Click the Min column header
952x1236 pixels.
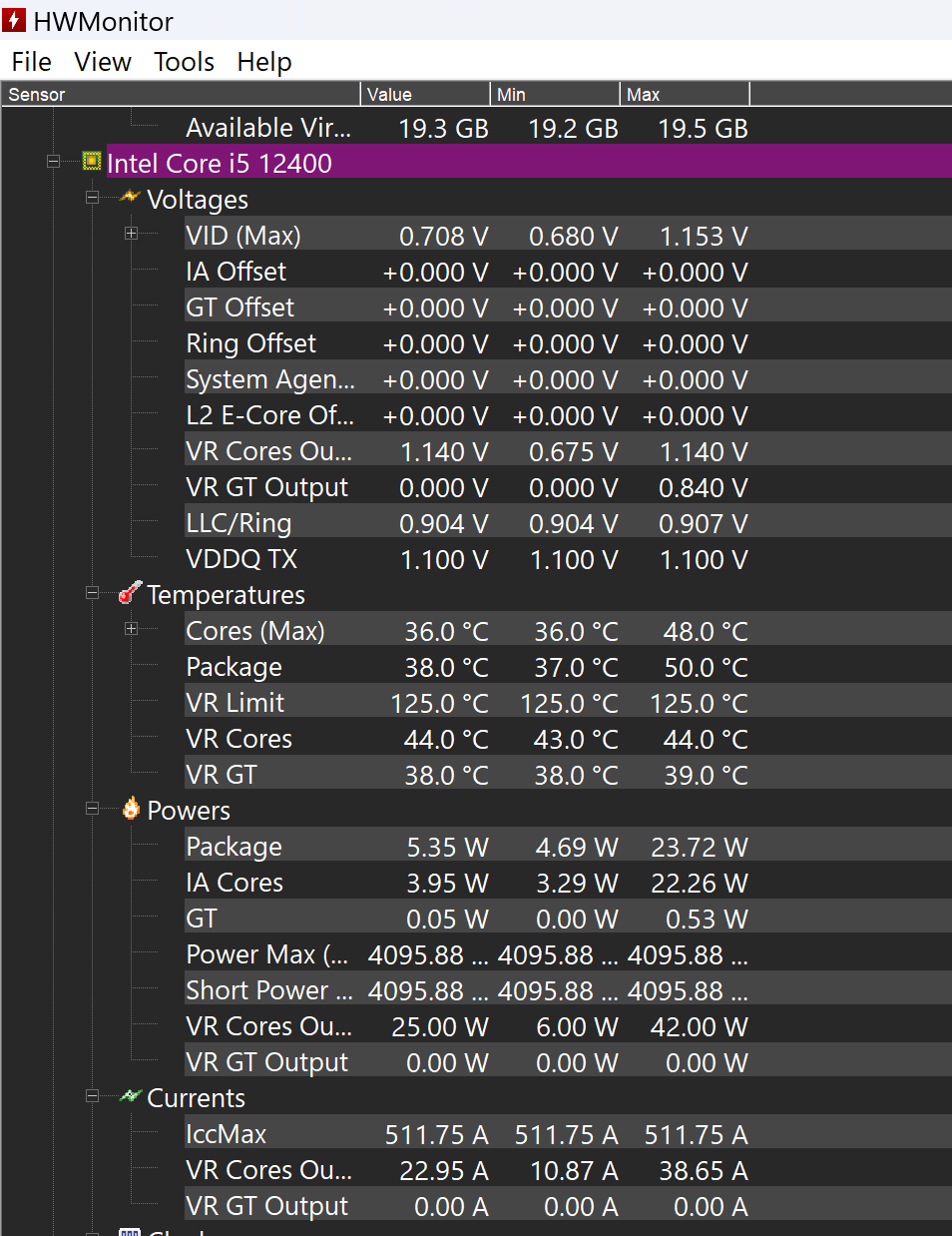[x=555, y=94]
